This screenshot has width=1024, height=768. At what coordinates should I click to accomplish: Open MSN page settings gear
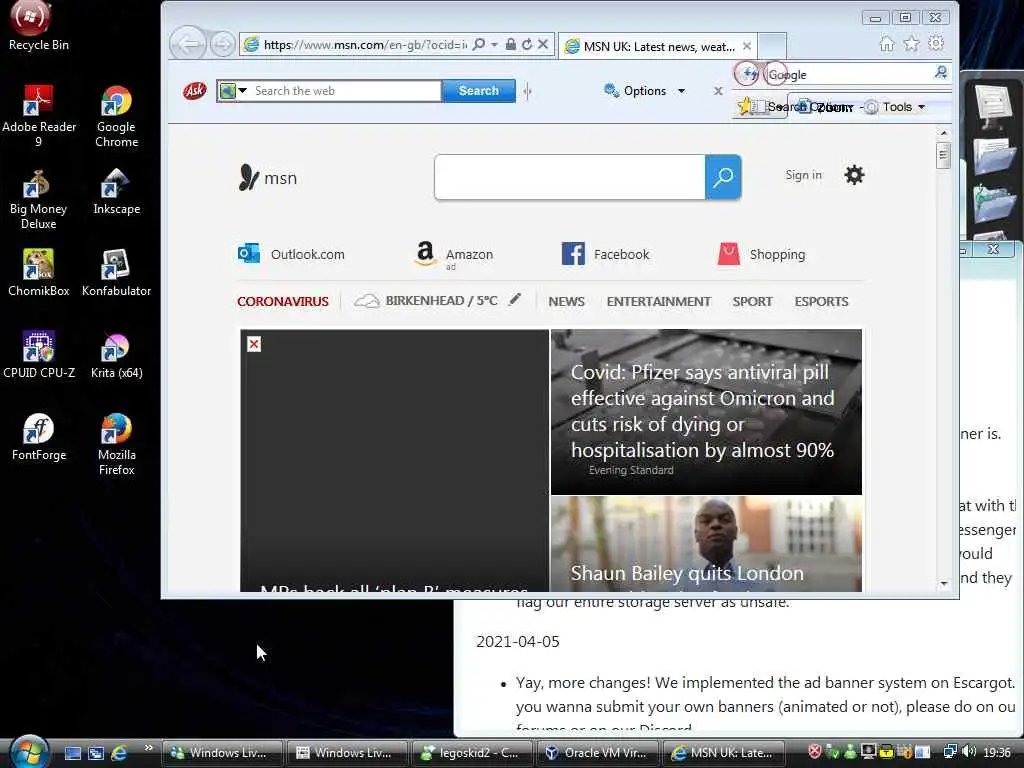pos(854,175)
